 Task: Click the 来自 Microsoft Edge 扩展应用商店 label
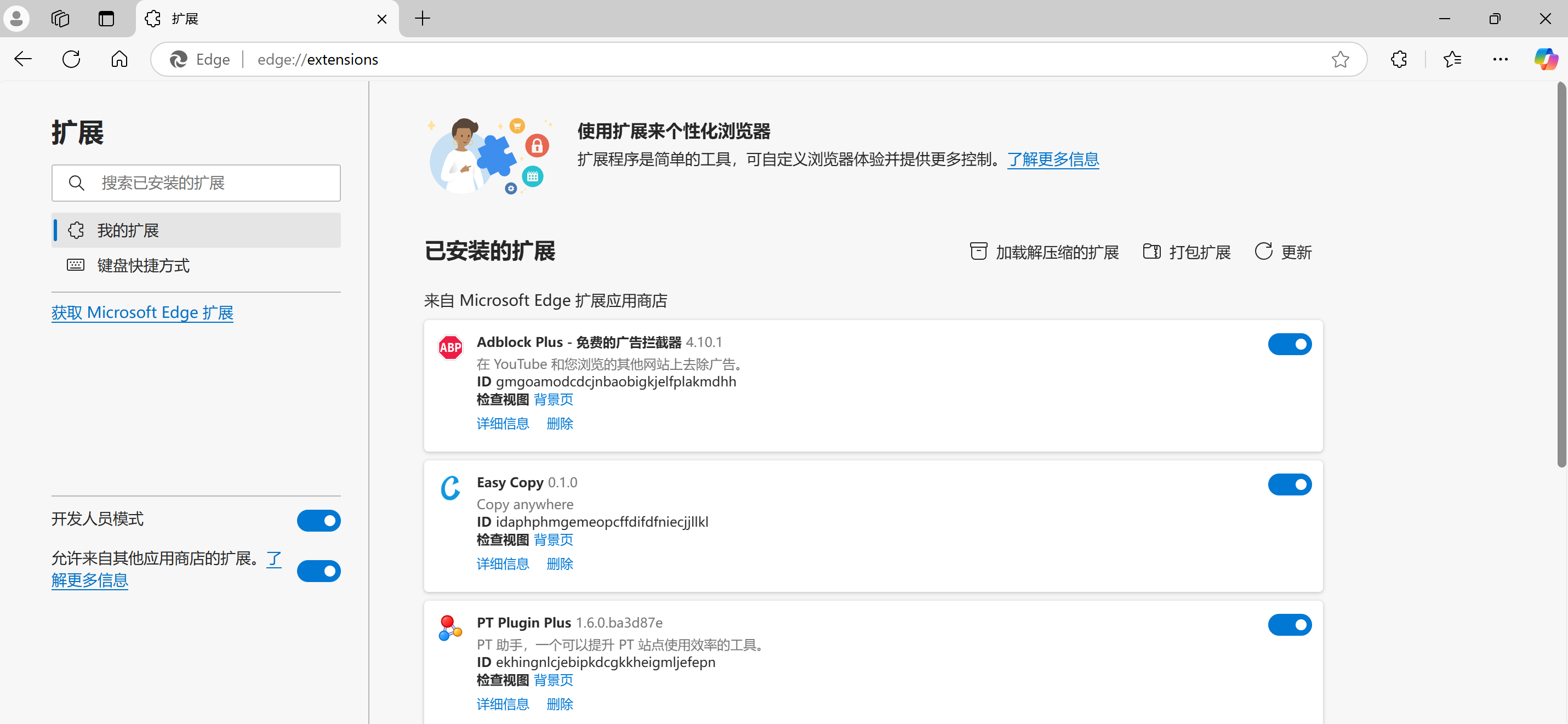click(x=545, y=301)
